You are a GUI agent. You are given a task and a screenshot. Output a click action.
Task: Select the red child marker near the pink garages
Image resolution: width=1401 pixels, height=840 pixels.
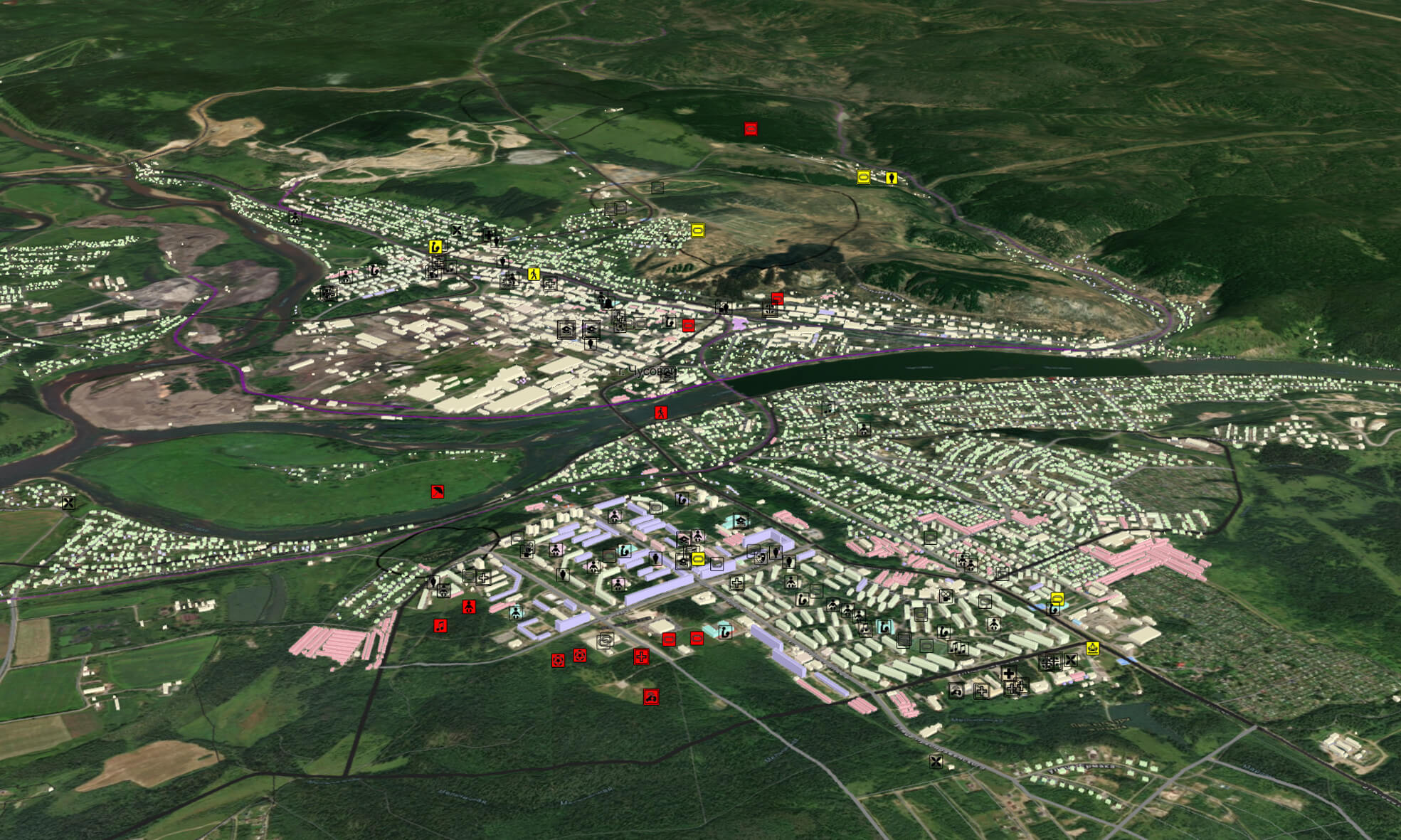tap(469, 607)
